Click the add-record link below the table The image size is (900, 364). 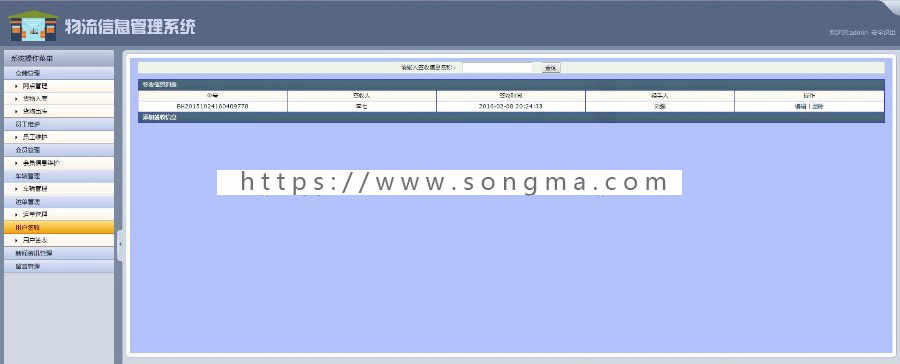point(160,118)
